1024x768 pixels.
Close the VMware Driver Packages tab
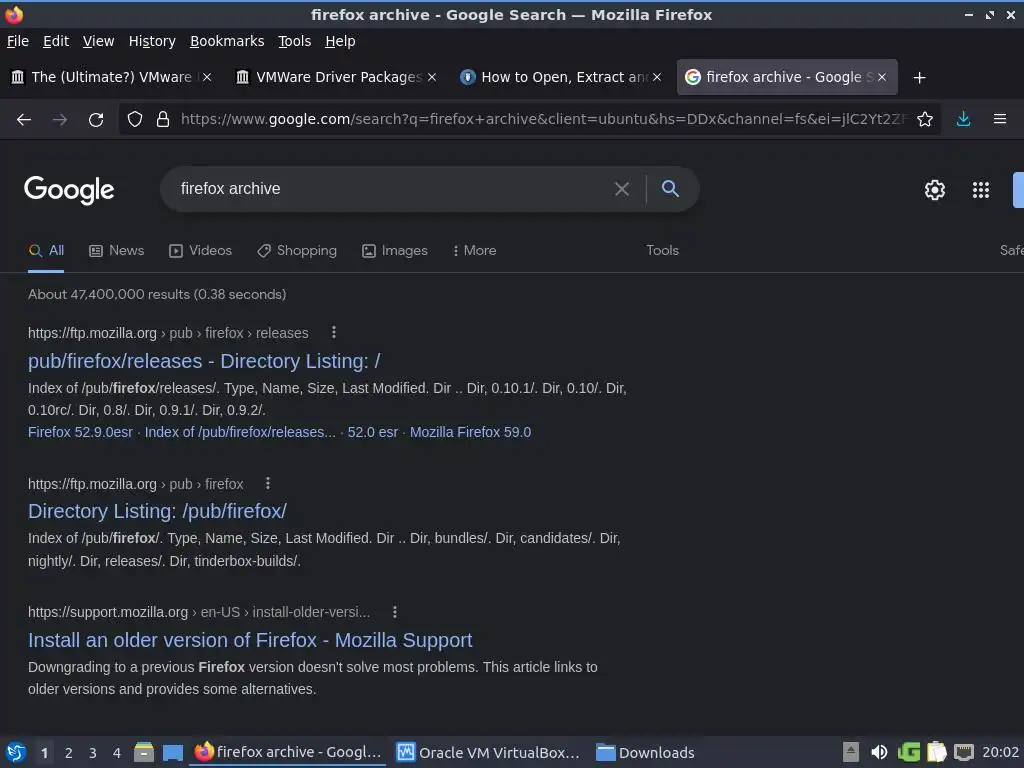point(432,77)
